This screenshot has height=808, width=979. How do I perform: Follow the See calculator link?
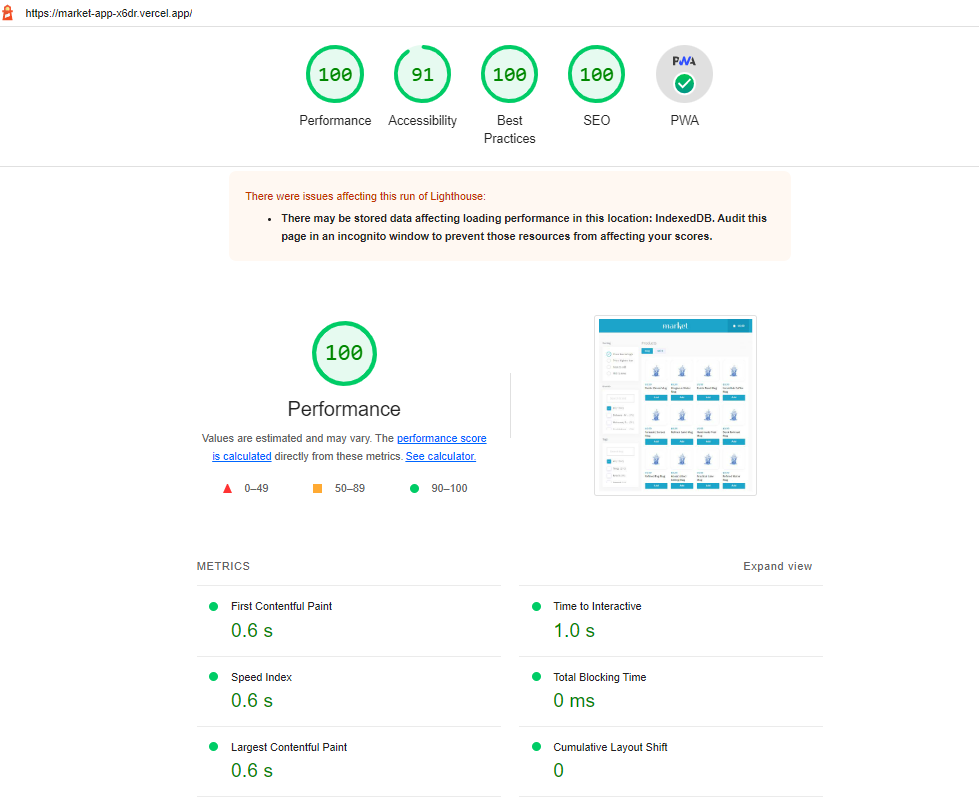[440, 456]
